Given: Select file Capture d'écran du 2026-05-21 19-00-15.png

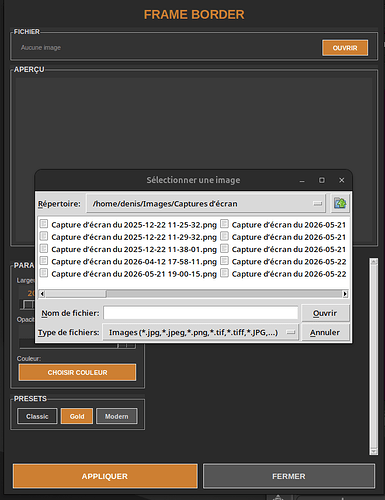Looking at the screenshot, I should (134, 274).
